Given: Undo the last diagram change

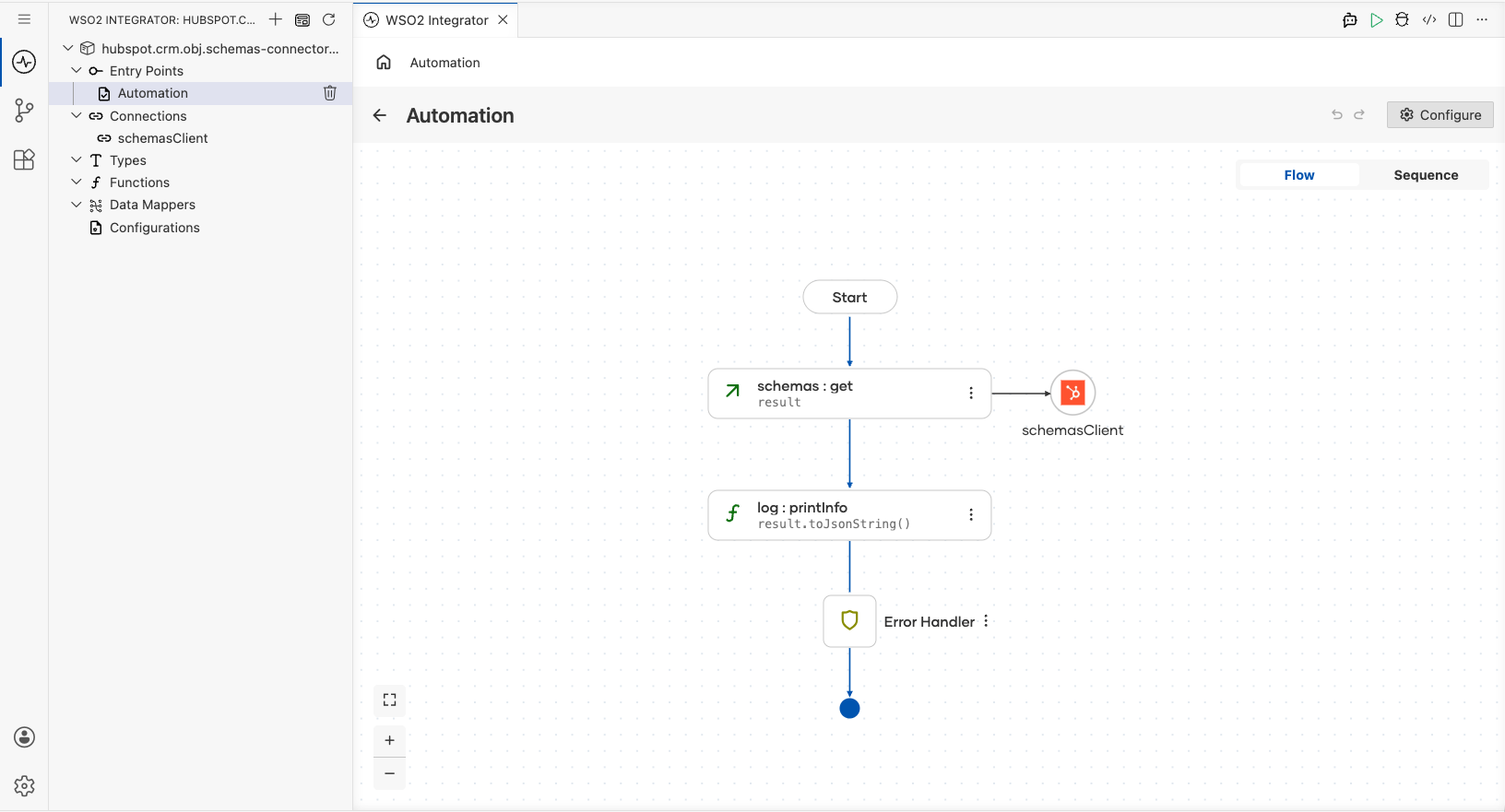Looking at the screenshot, I should click(1337, 115).
